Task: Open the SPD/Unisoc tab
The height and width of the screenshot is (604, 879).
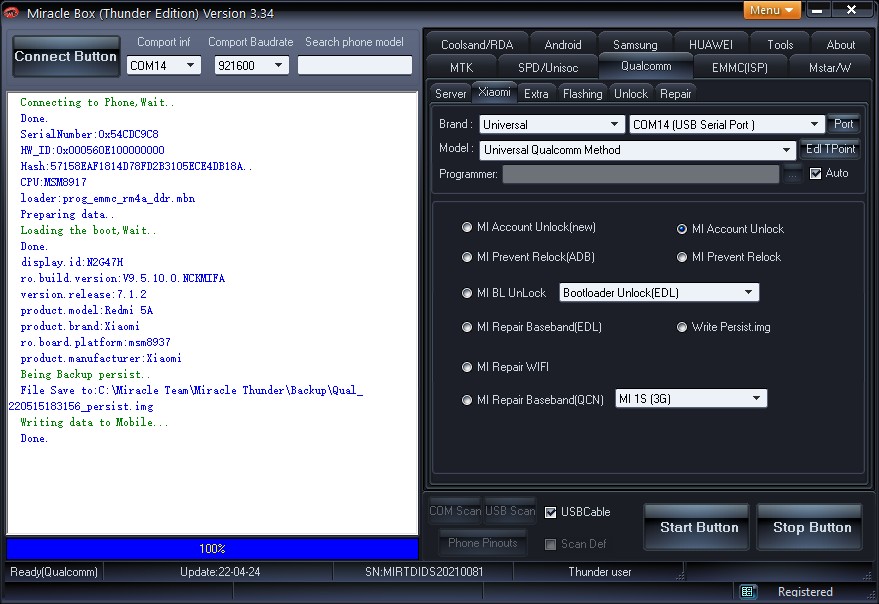Action: pyautogui.click(x=548, y=68)
